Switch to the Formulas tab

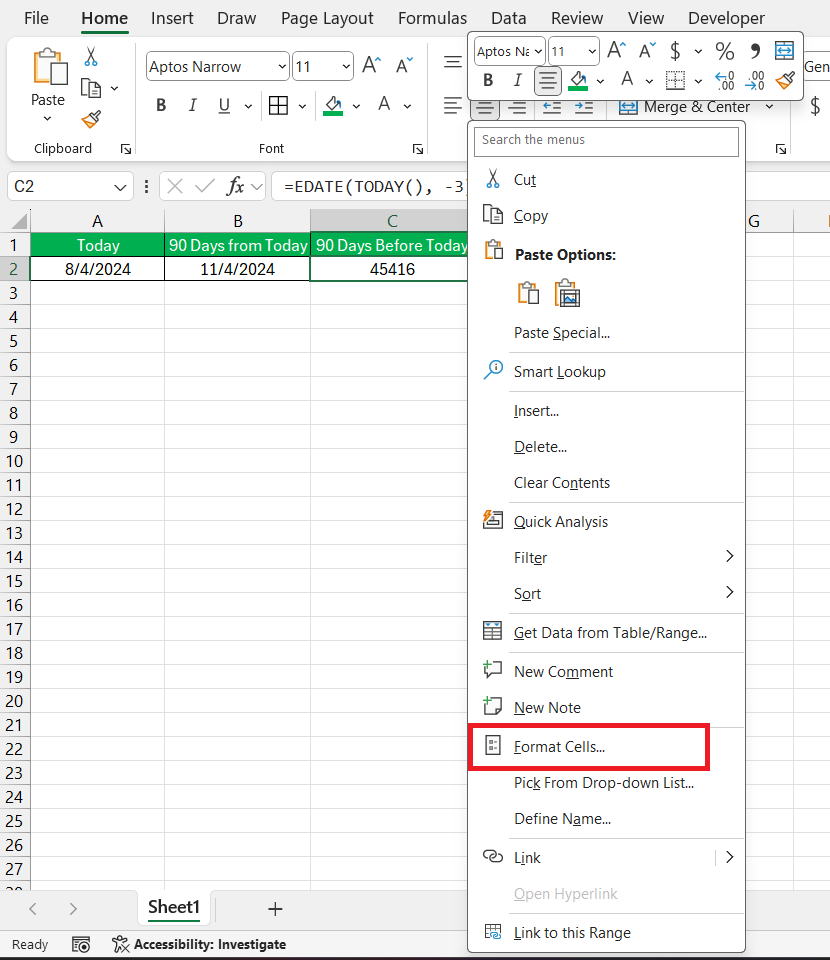point(432,18)
